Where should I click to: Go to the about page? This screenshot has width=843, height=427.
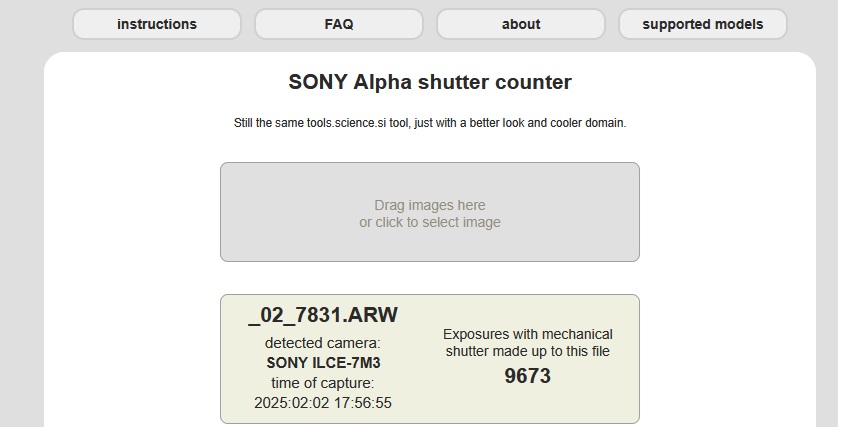[x=521, y=24]
